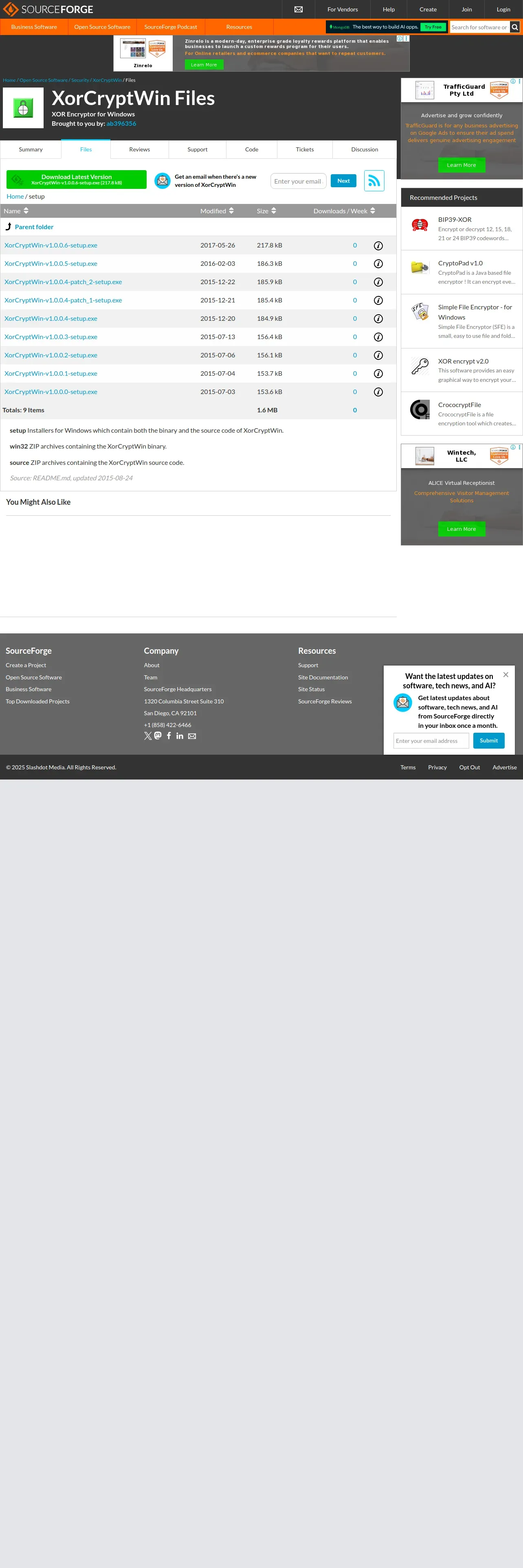Open the SourceForge Podcast link
Image resolution: width=523 pixels, height=1568 pixels.
pos(171,27)
